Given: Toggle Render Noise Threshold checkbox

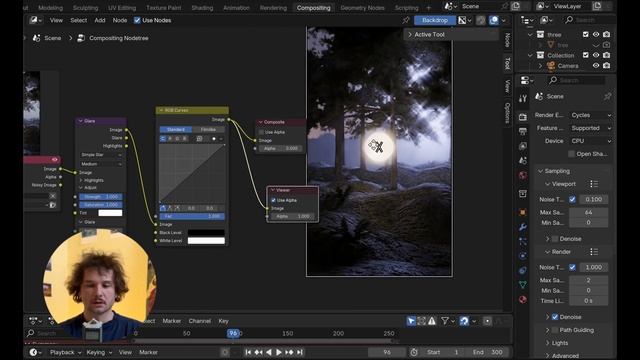Looking at the screenshot, I should [572, 267].
